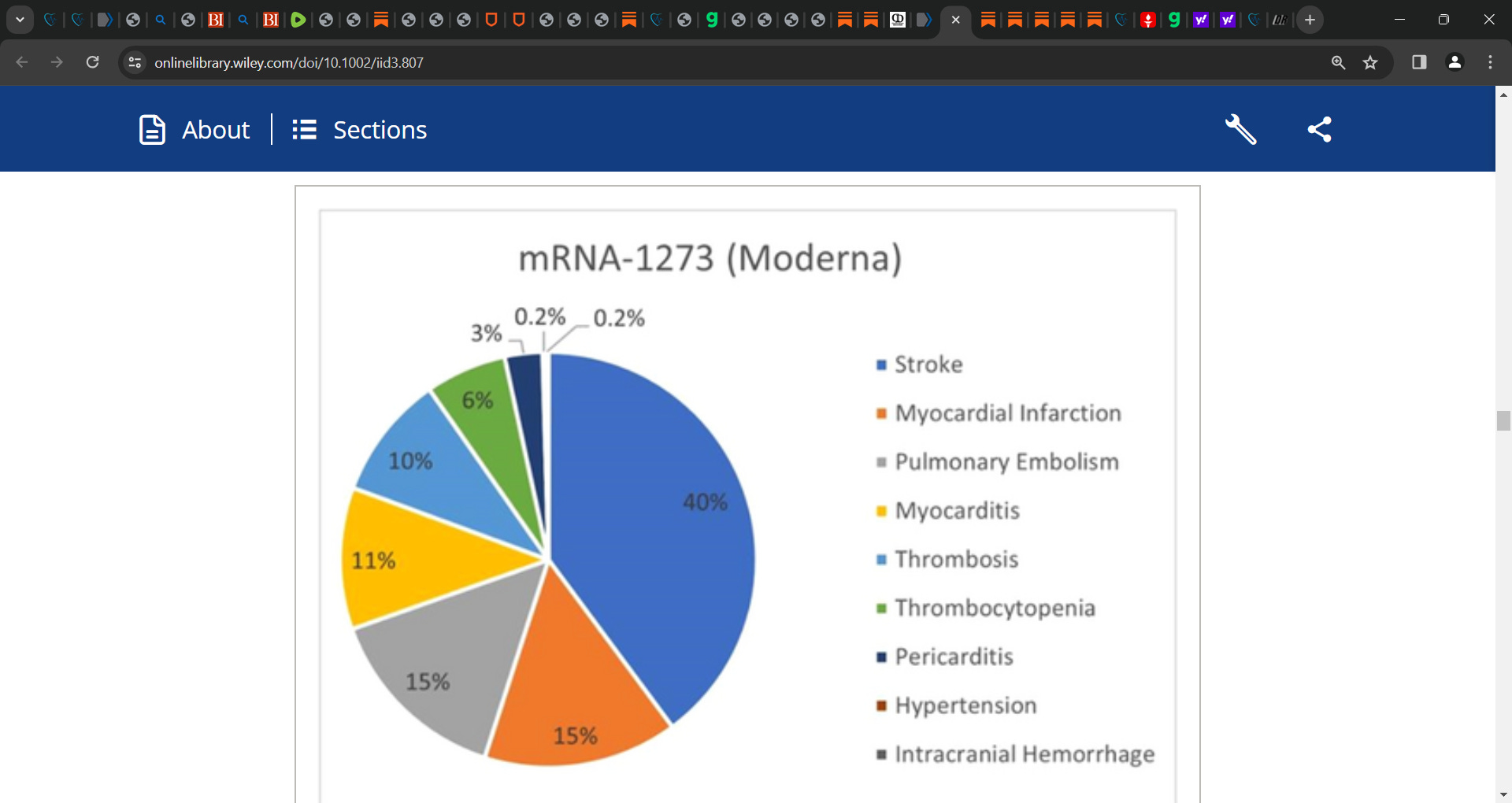Open a new browser tab
The width and height of the screenshot is (1512, 803).
[1310, 20]
